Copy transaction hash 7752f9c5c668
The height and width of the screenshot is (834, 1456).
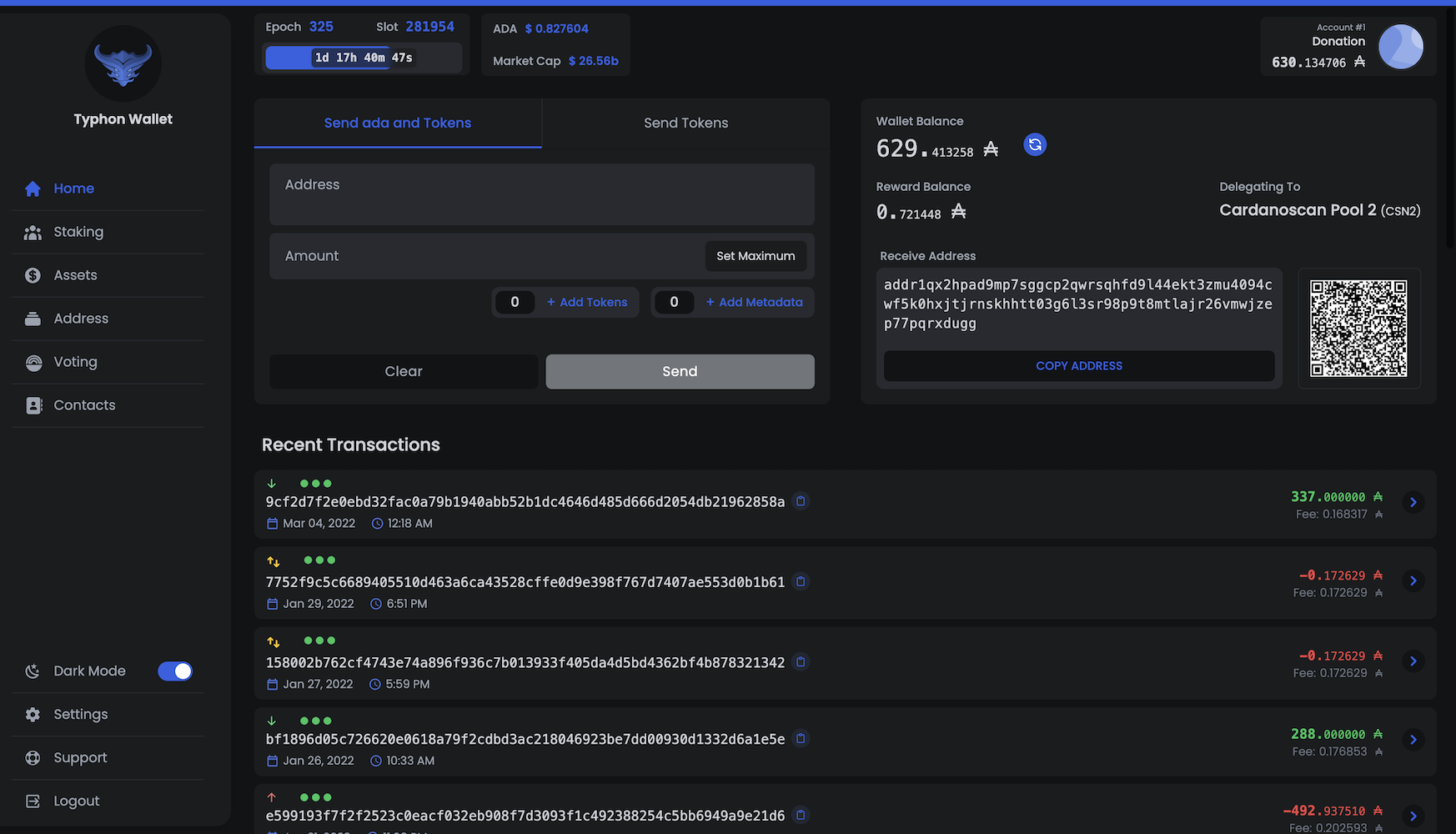(801, 581)
